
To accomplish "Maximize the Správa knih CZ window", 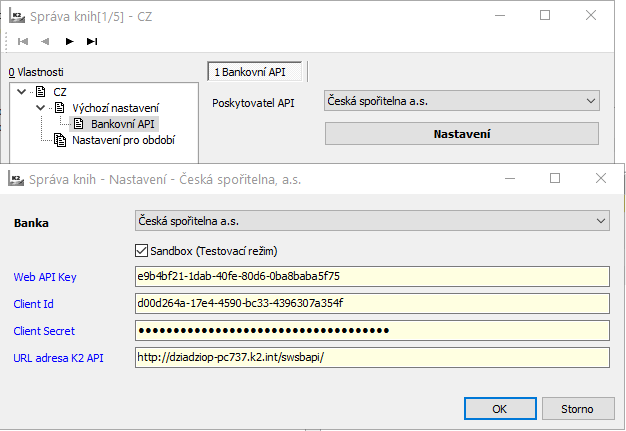I will (x=545, y=16).
